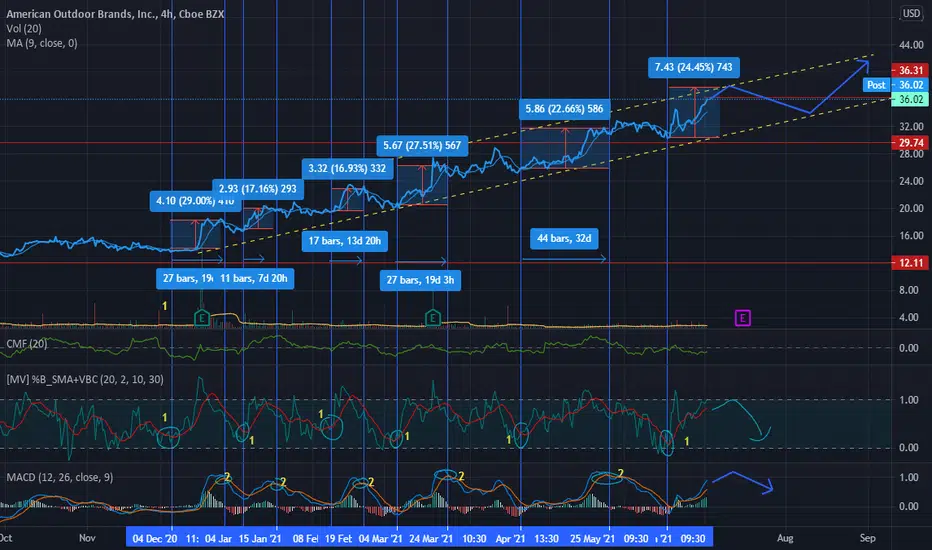The height and width of the screenshot is (550, 932).
Task: Click the 19 Feb date marker
Action: (x=338, y=539)
